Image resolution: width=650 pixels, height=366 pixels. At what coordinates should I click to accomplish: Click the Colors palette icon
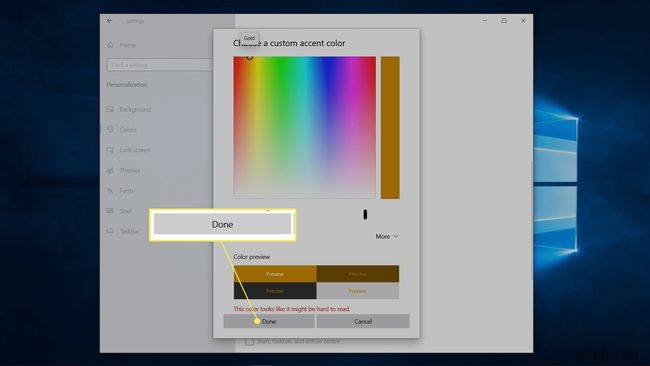110,130
